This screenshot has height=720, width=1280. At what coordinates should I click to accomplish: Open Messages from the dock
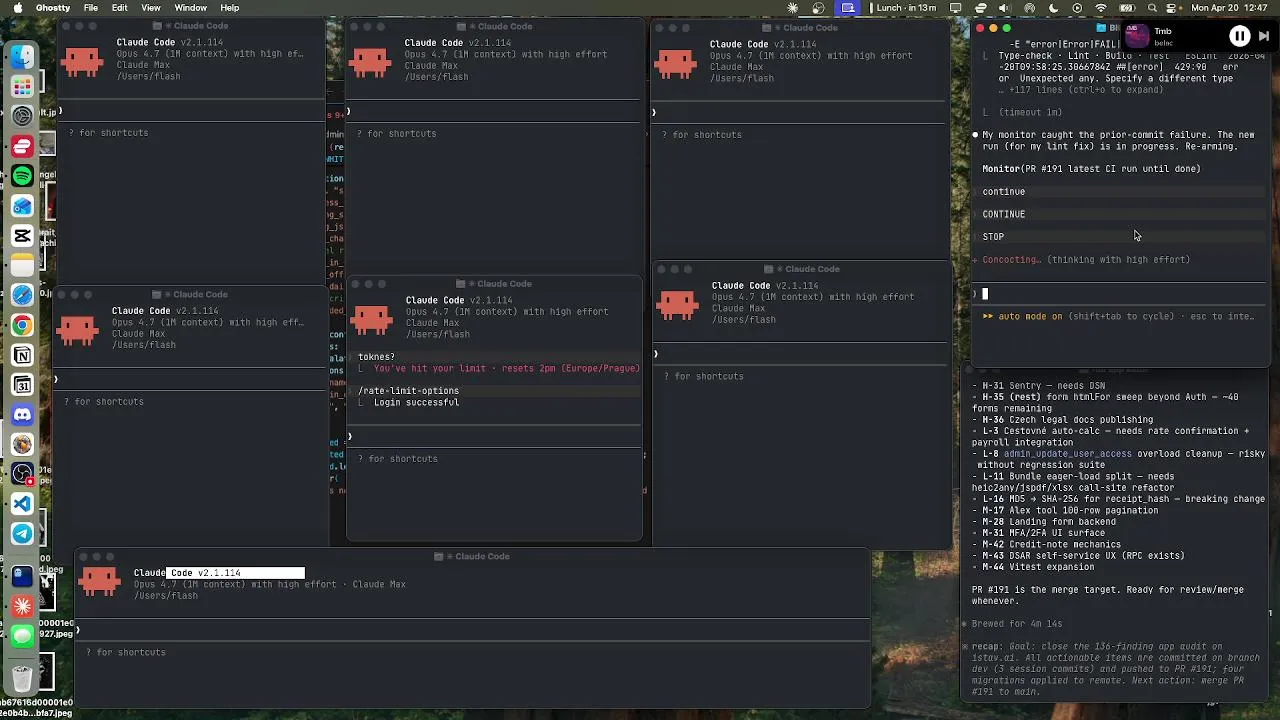(22, 636)
